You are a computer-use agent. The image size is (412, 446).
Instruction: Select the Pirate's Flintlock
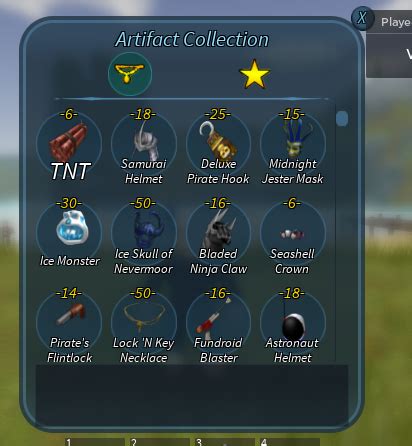point(69,323)
